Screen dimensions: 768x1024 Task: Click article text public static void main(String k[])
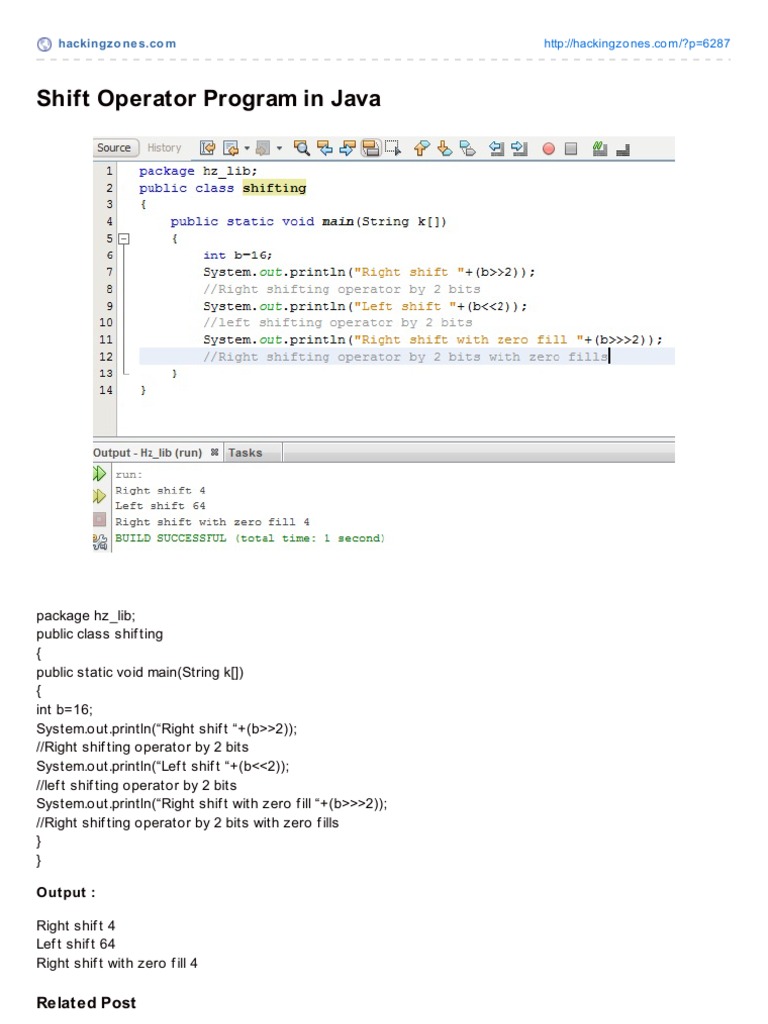[x=140, y=672]
